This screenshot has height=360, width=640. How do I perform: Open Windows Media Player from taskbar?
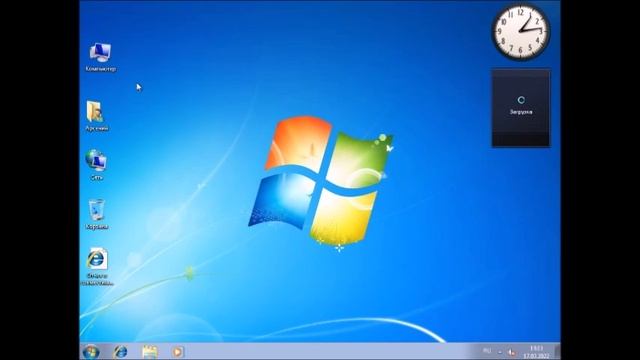pos(177,351)
